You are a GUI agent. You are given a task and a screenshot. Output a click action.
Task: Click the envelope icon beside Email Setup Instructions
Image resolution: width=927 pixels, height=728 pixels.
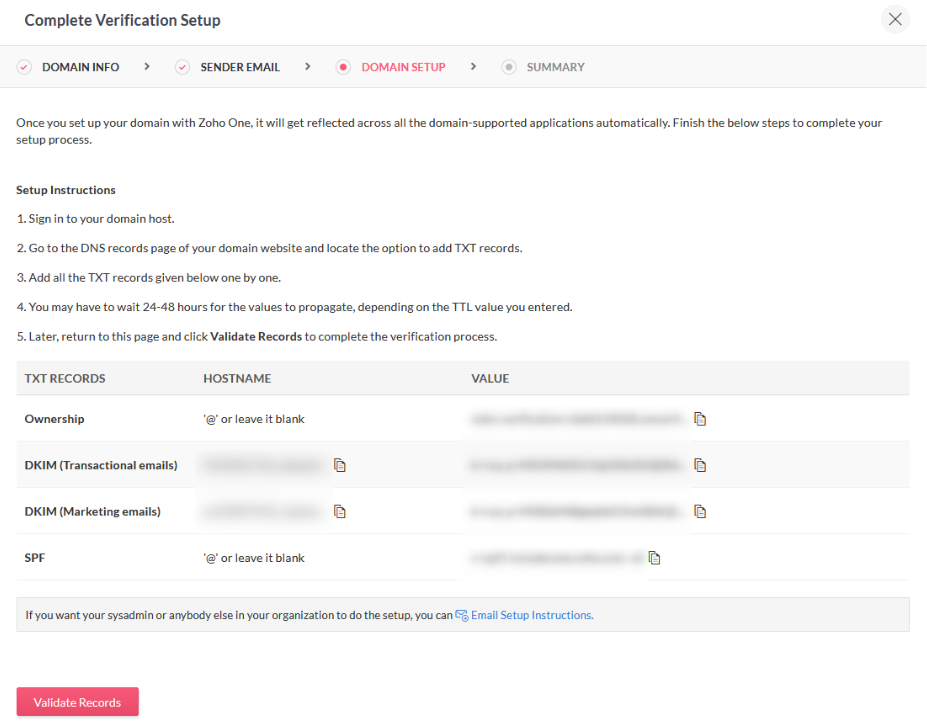point(462,615)
